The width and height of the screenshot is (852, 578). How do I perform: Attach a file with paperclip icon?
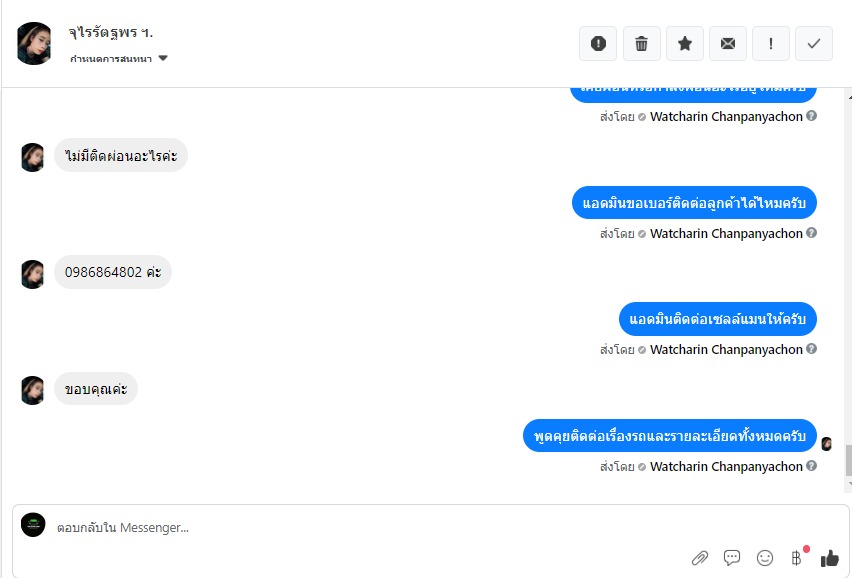(700, 558)
